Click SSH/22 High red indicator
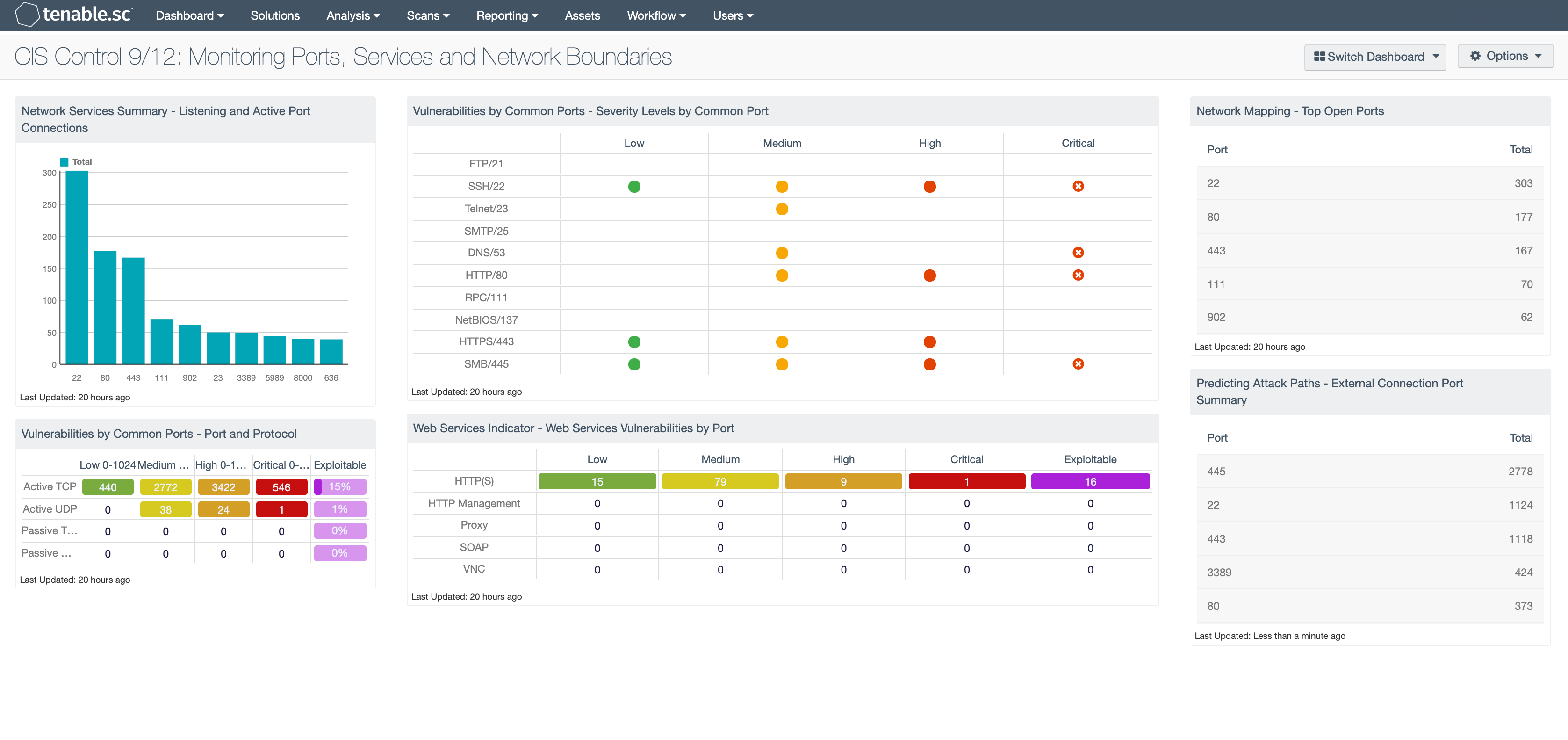This screenshot has height=740, width=1568. pyautogui.click(x=929, y=186)
